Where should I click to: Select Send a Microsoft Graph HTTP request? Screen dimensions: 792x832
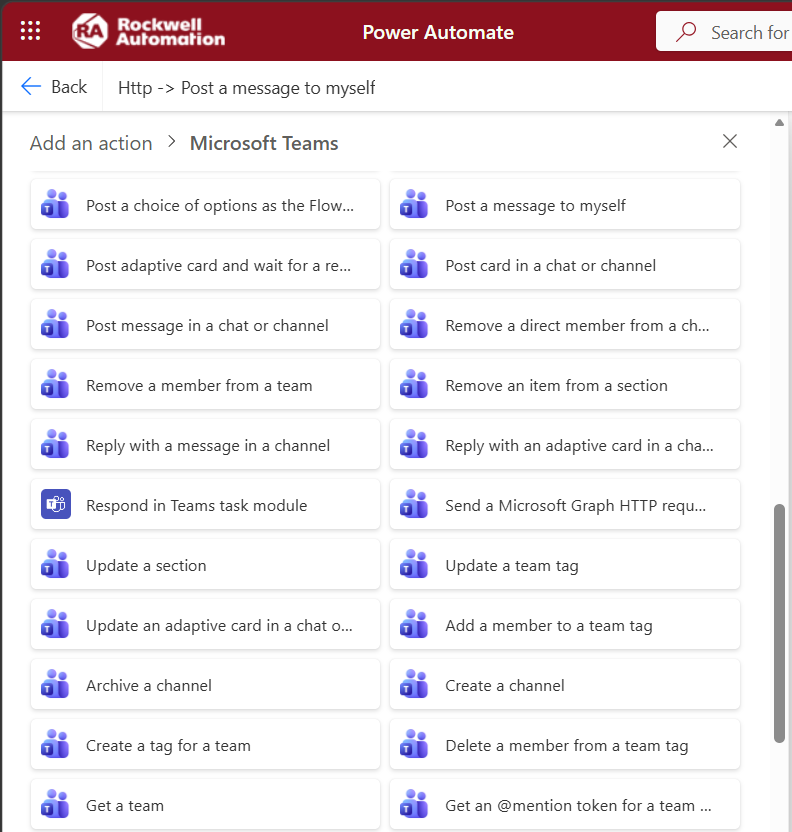(564, 505)
